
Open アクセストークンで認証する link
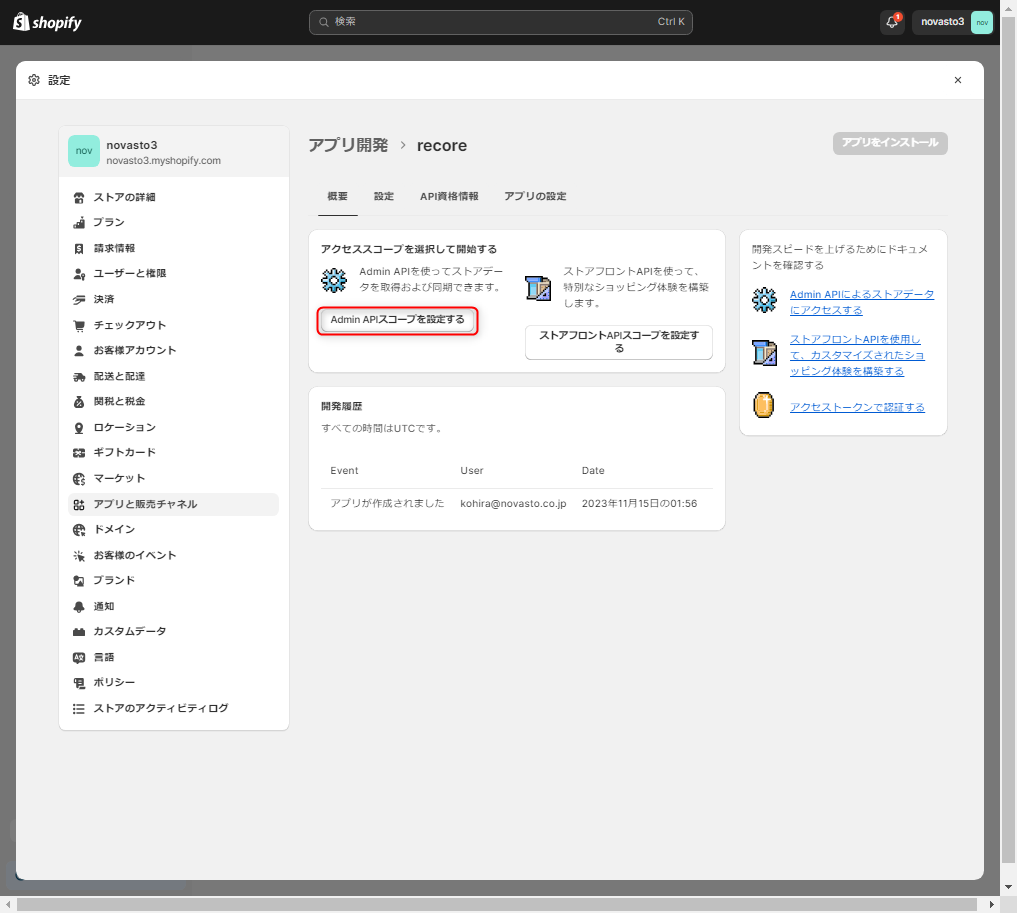tap(857, 407)
